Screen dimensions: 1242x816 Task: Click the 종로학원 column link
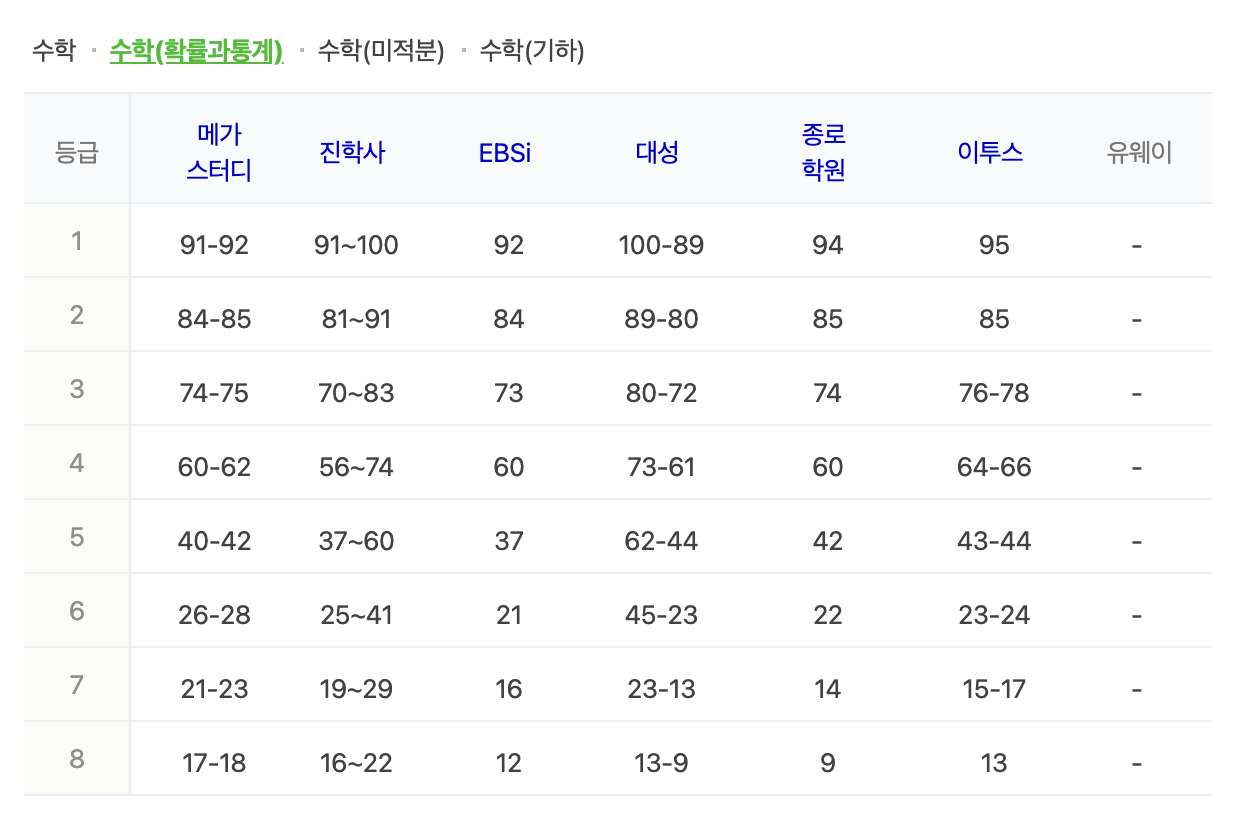(x=826, y=148)
